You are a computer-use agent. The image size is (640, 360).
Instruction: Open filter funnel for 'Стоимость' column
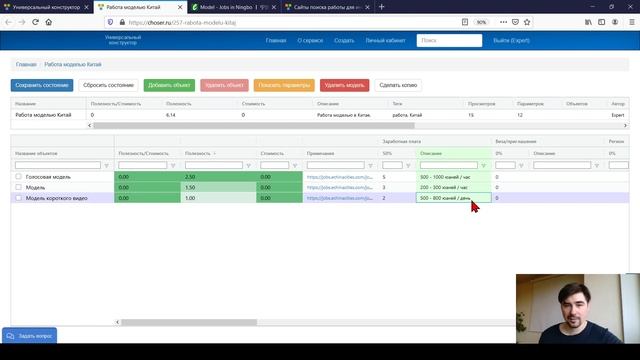pos(295,165)
